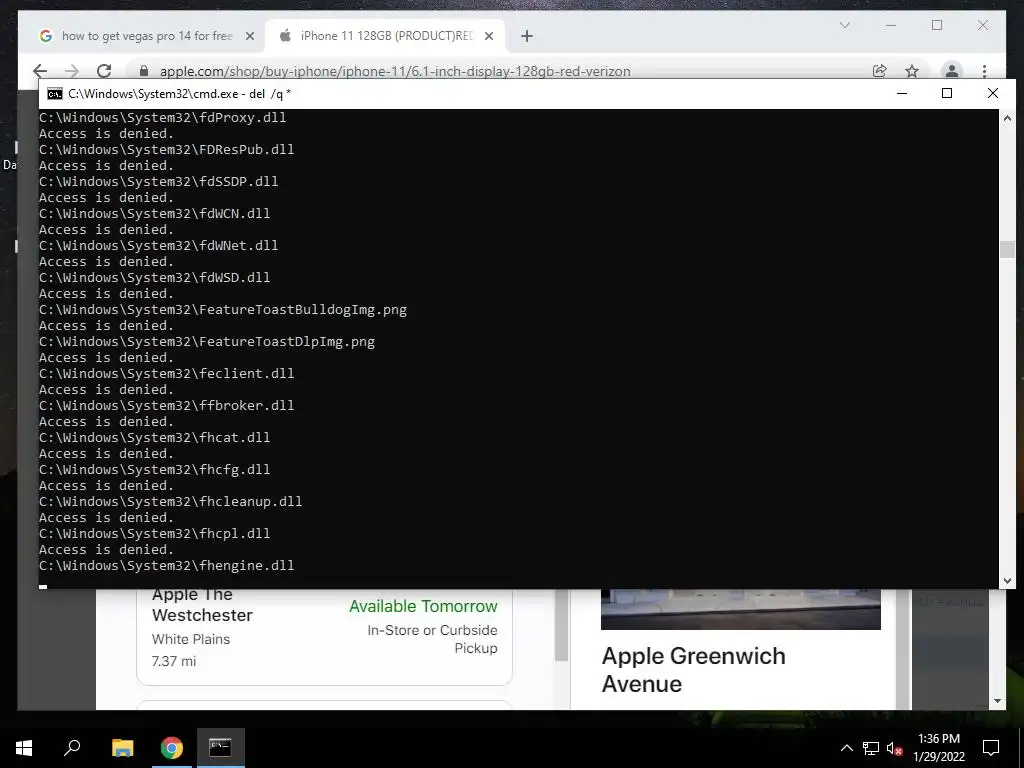Maximize the Chrome window
Viewport: 1024px width, 768px height.
(x=937, y=25)
